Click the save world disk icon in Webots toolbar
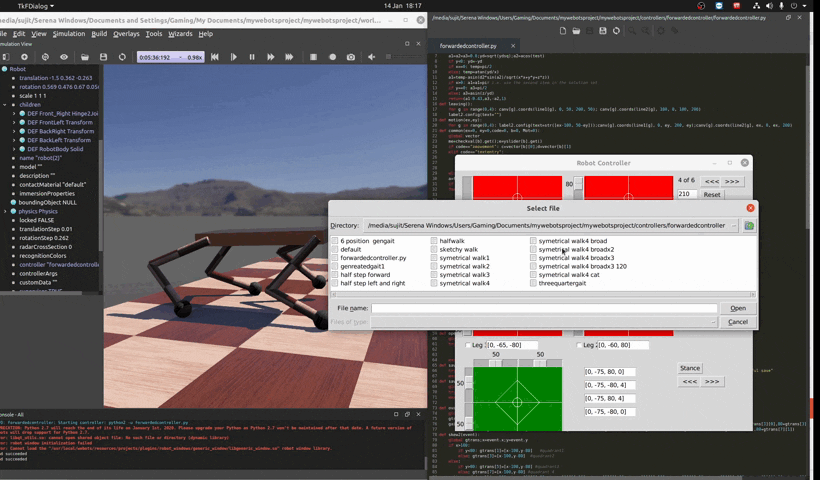 point(104,57)
